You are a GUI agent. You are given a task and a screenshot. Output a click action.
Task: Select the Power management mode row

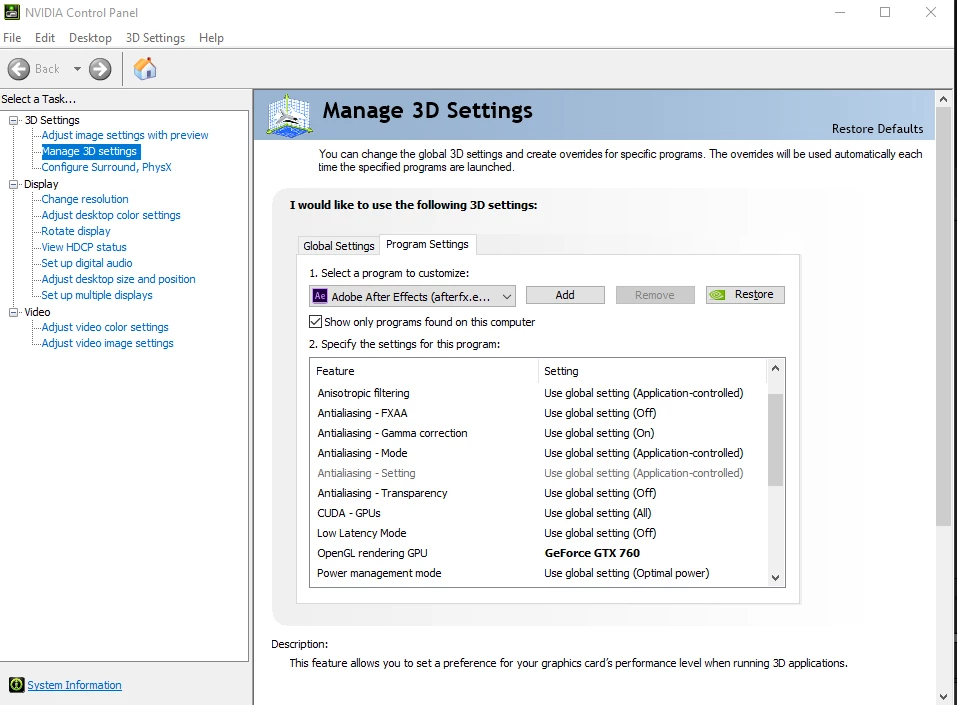coord(538,573)
